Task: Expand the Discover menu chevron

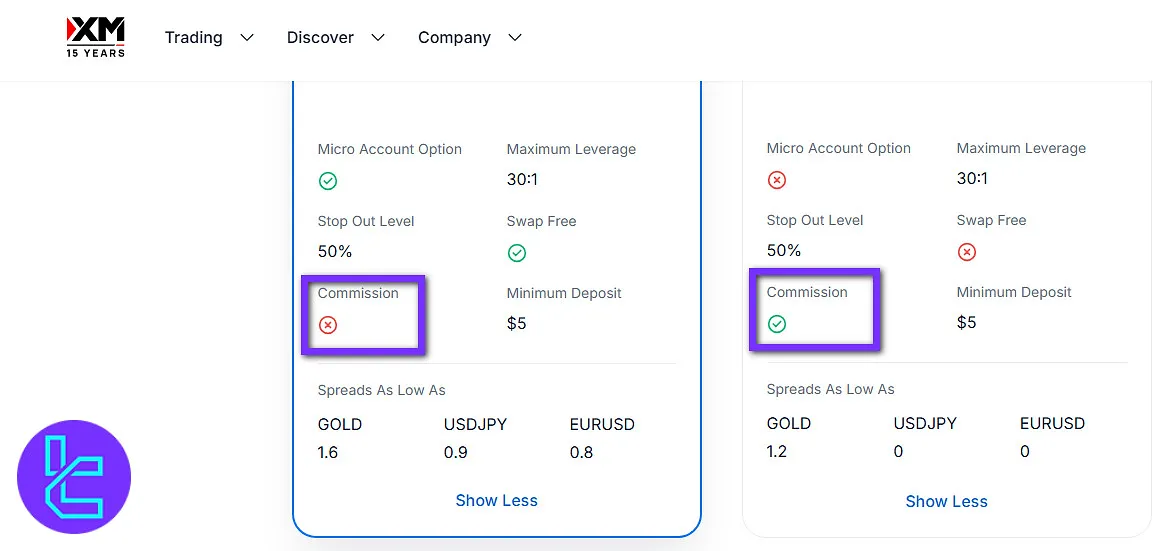Action: click(378, 38)
